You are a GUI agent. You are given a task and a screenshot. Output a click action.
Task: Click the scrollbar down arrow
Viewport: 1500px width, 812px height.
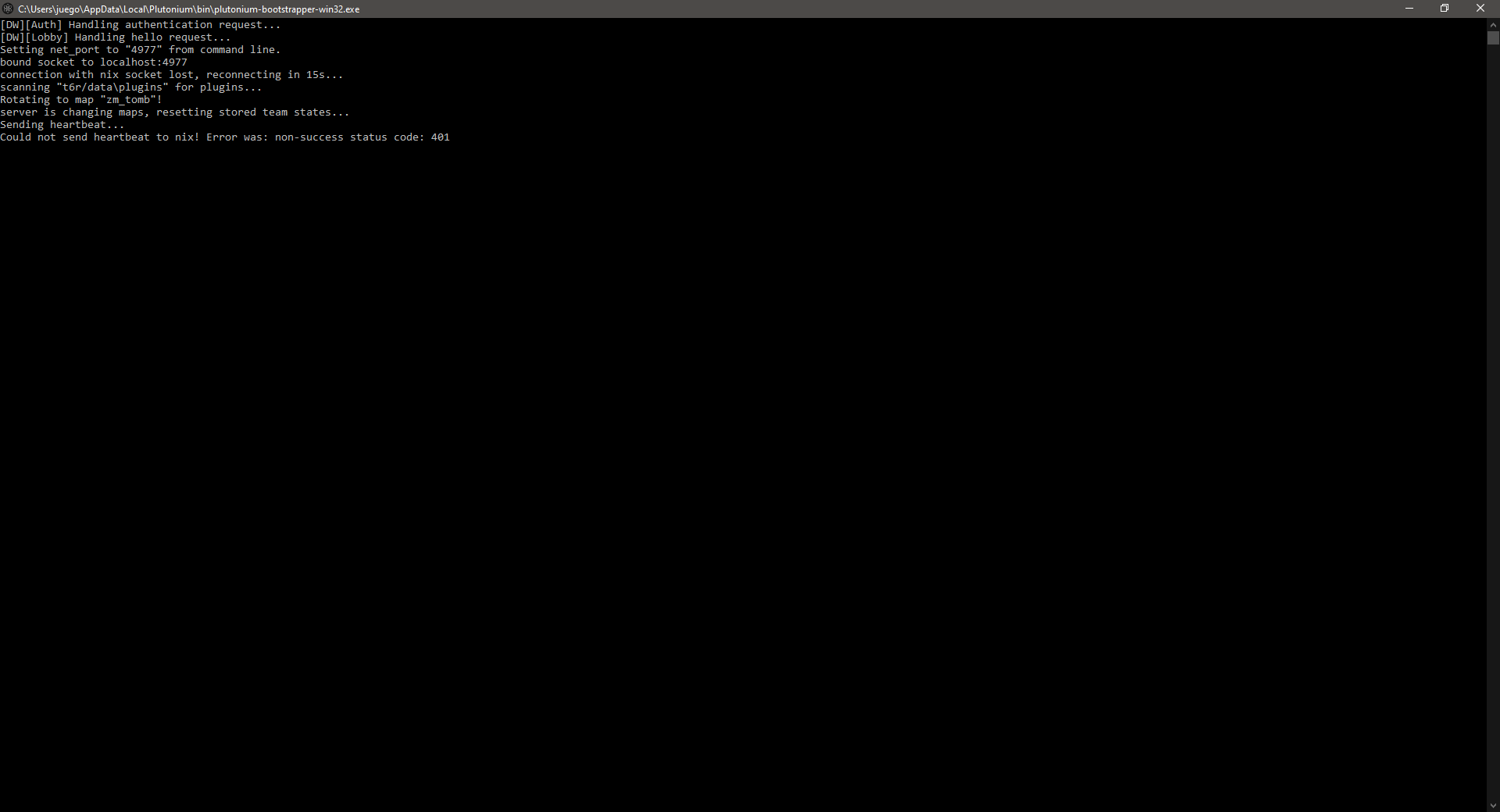(1493, 806)
